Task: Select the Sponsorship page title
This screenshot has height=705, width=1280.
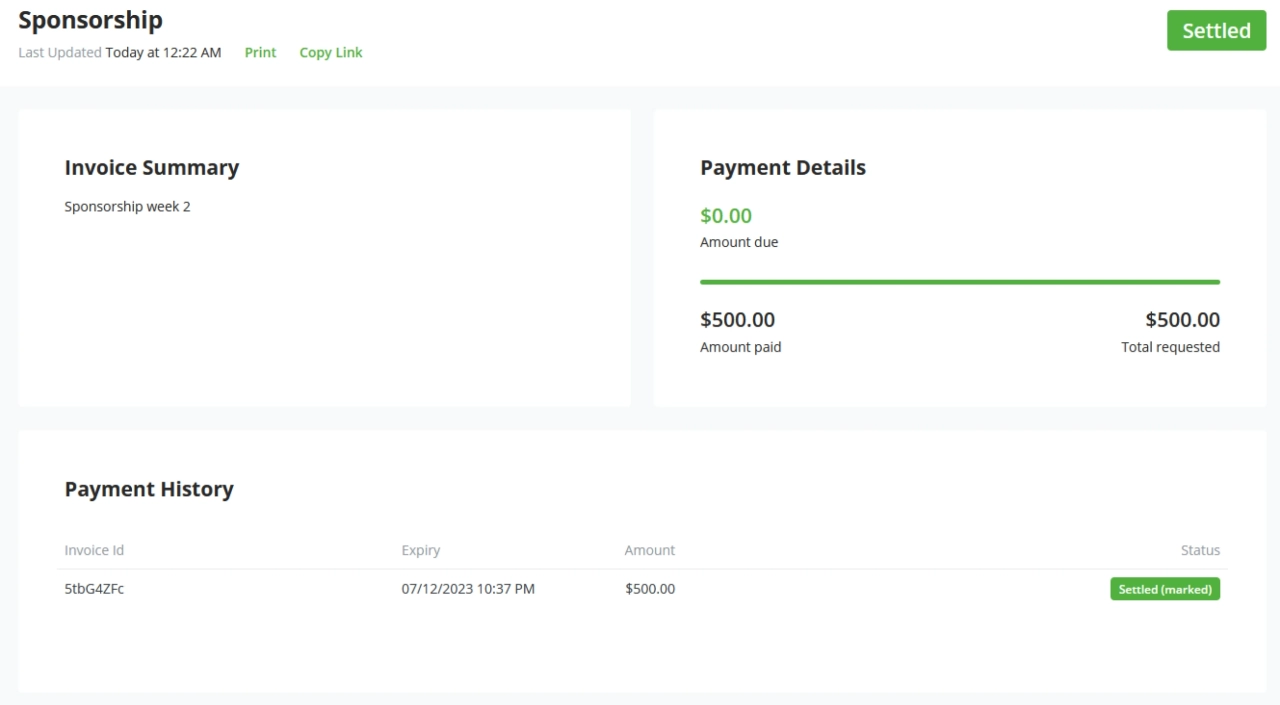Action: pos(90,20)
